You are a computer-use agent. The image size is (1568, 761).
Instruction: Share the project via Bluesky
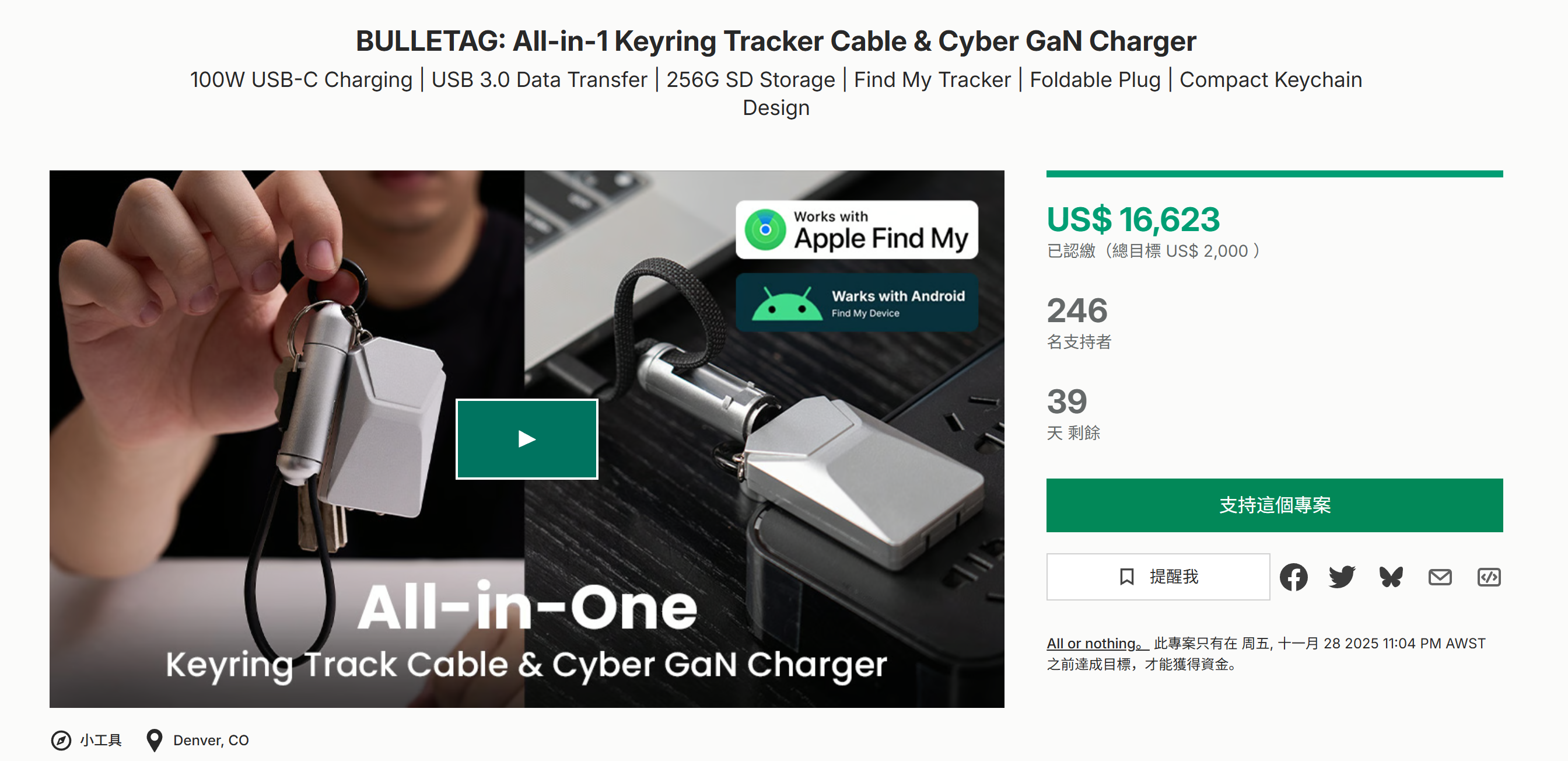coord(1391,577)
